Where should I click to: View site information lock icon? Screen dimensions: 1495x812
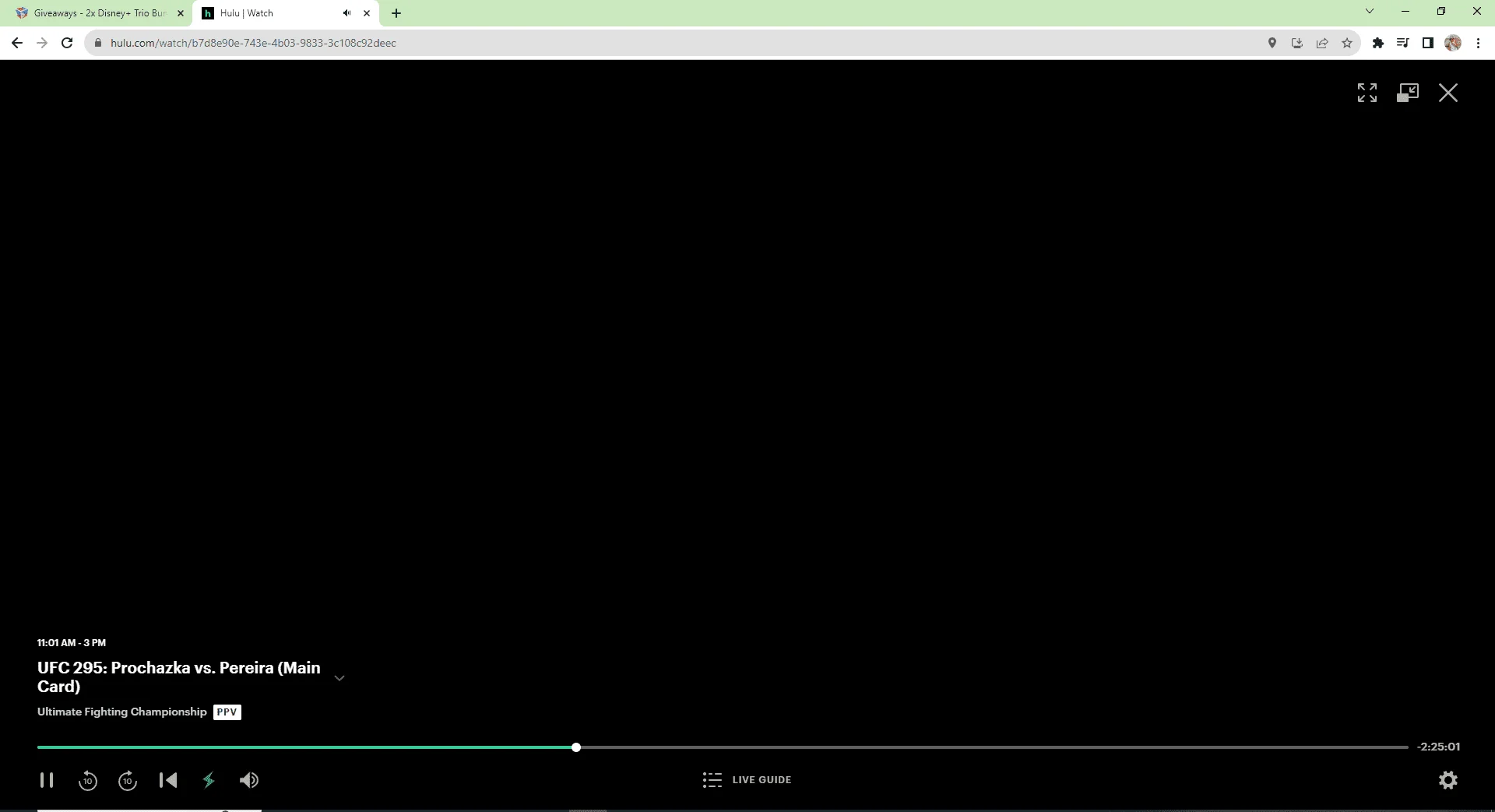click(x=97, y=43)
